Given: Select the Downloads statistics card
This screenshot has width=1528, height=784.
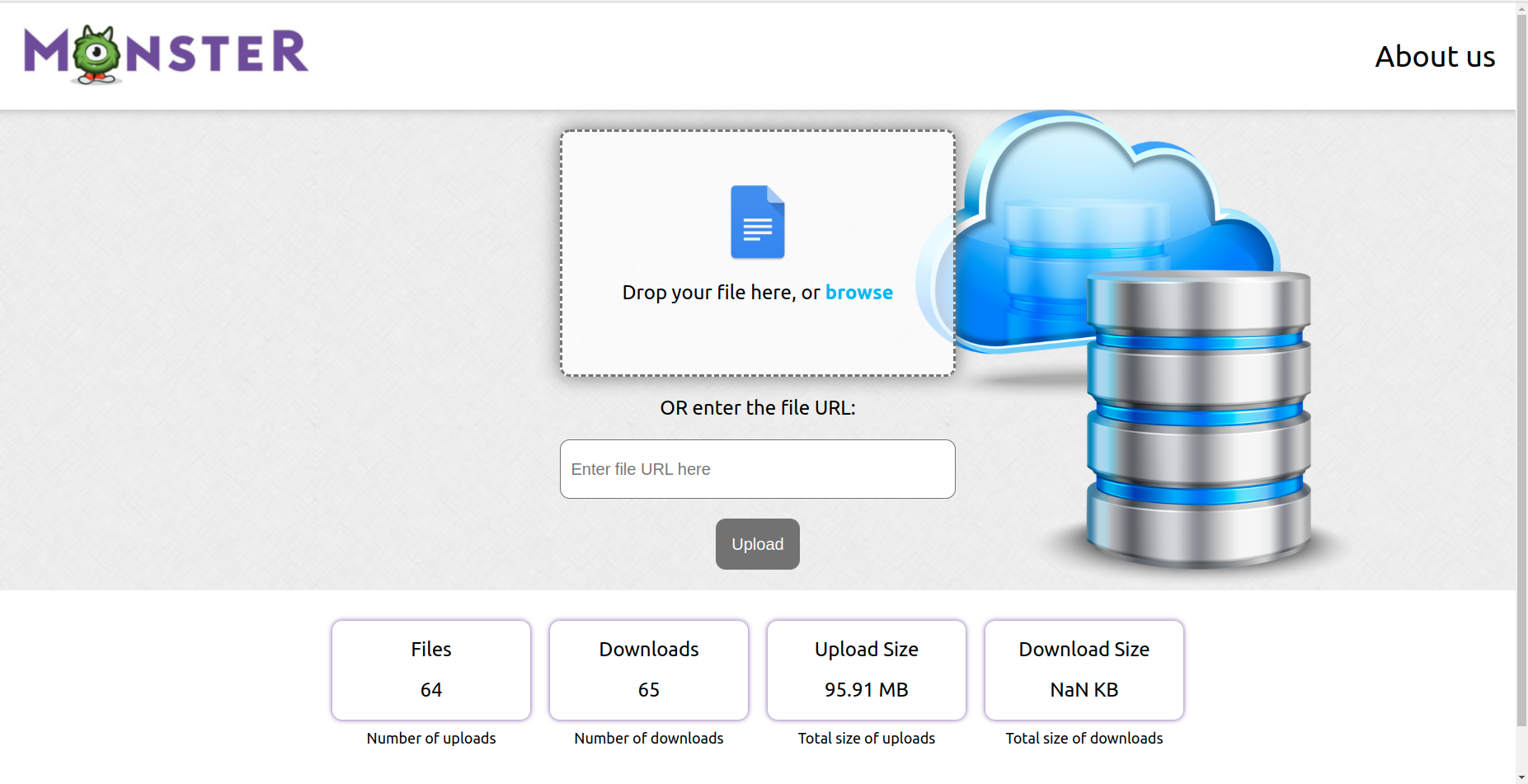Looking at the screenshot, I should click(649, 670).
